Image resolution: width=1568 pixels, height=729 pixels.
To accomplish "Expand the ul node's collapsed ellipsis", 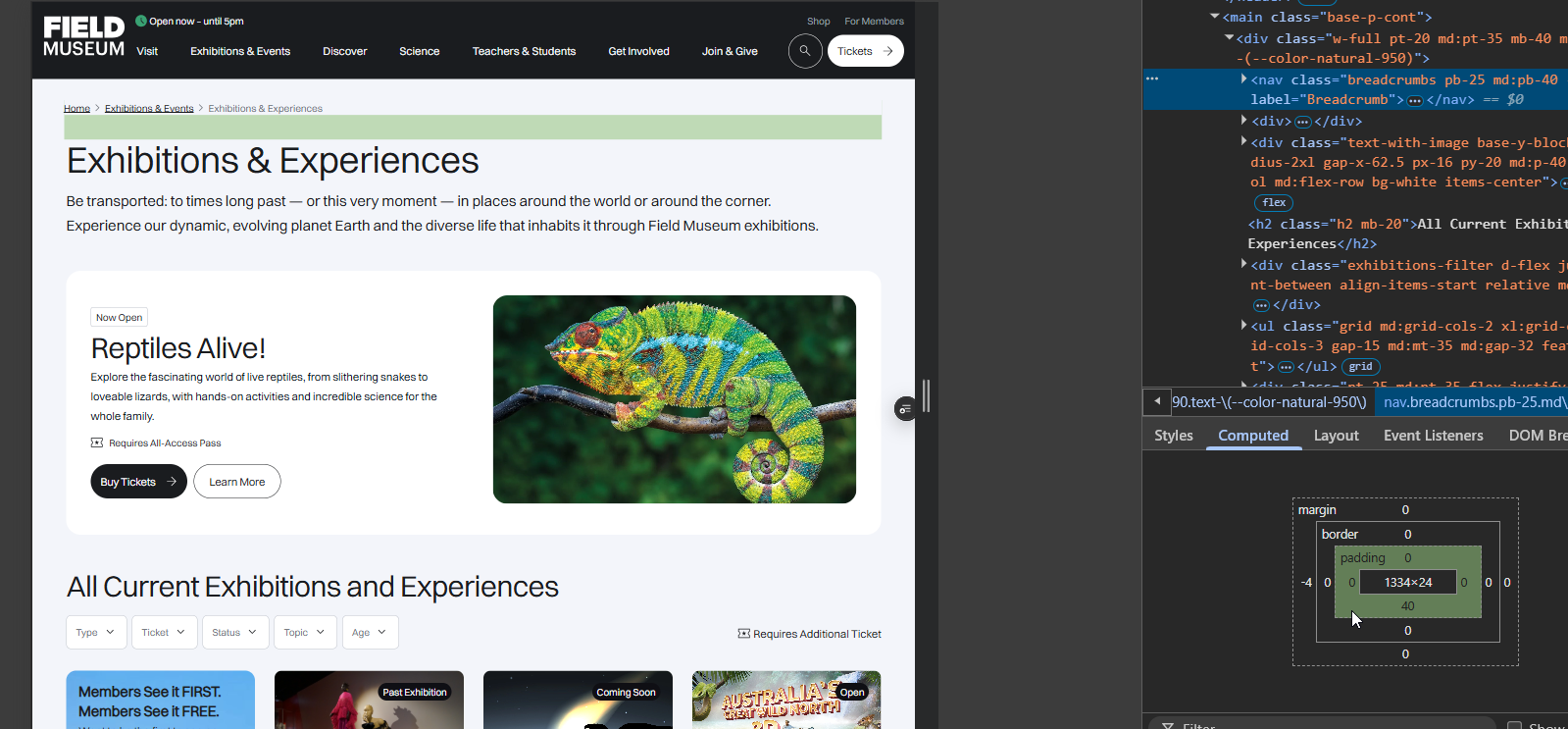I will tap(1286, 367).
